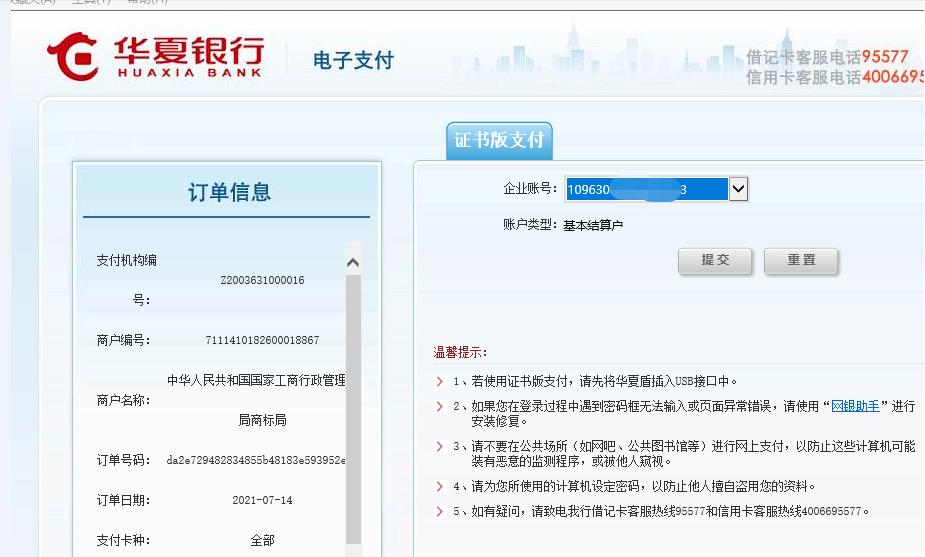The image size is (925, 557).
Task: Click the 企业账号 label
Action: (x=530, y=189)
